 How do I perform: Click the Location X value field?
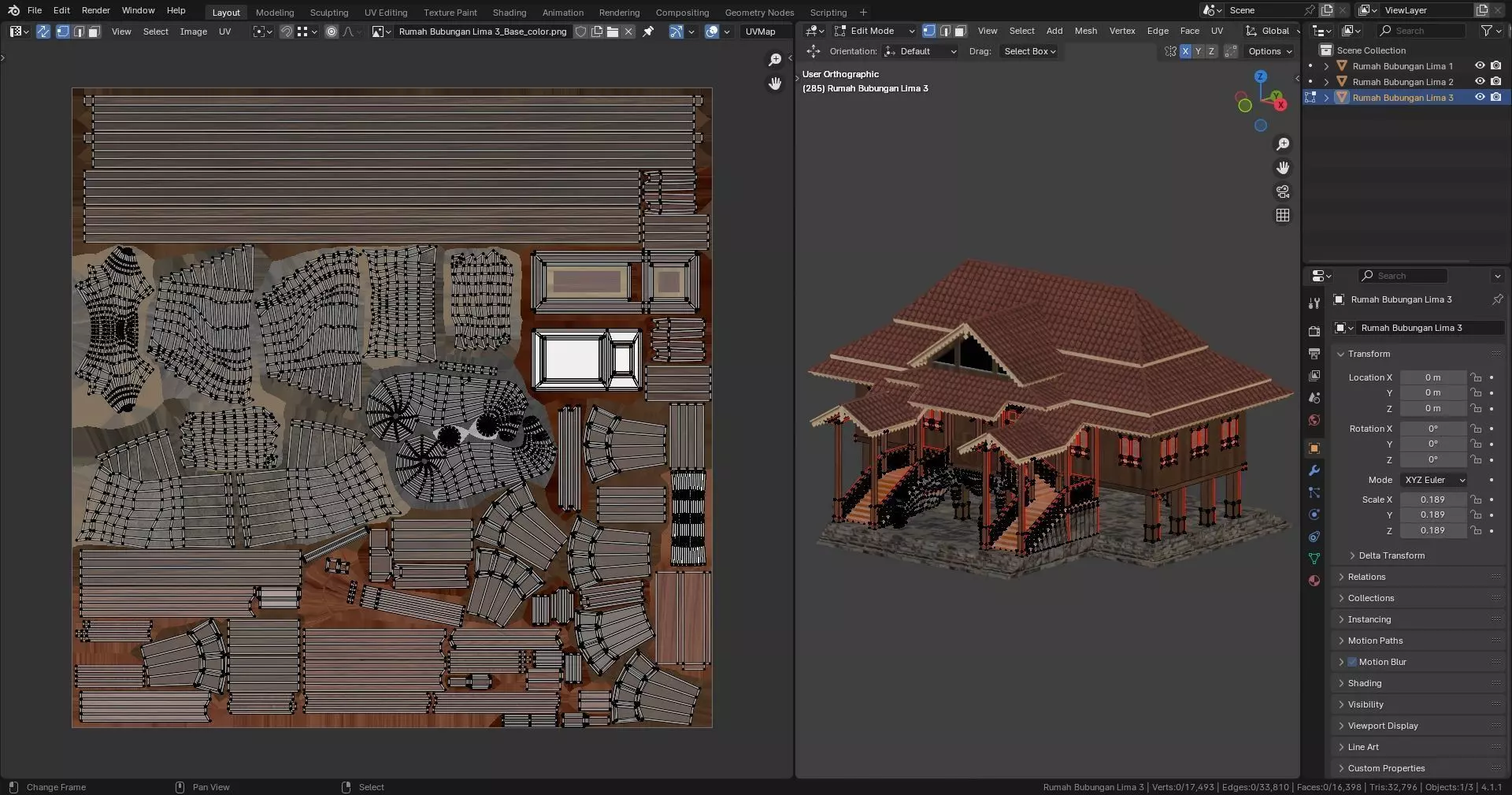point(1433,377)
